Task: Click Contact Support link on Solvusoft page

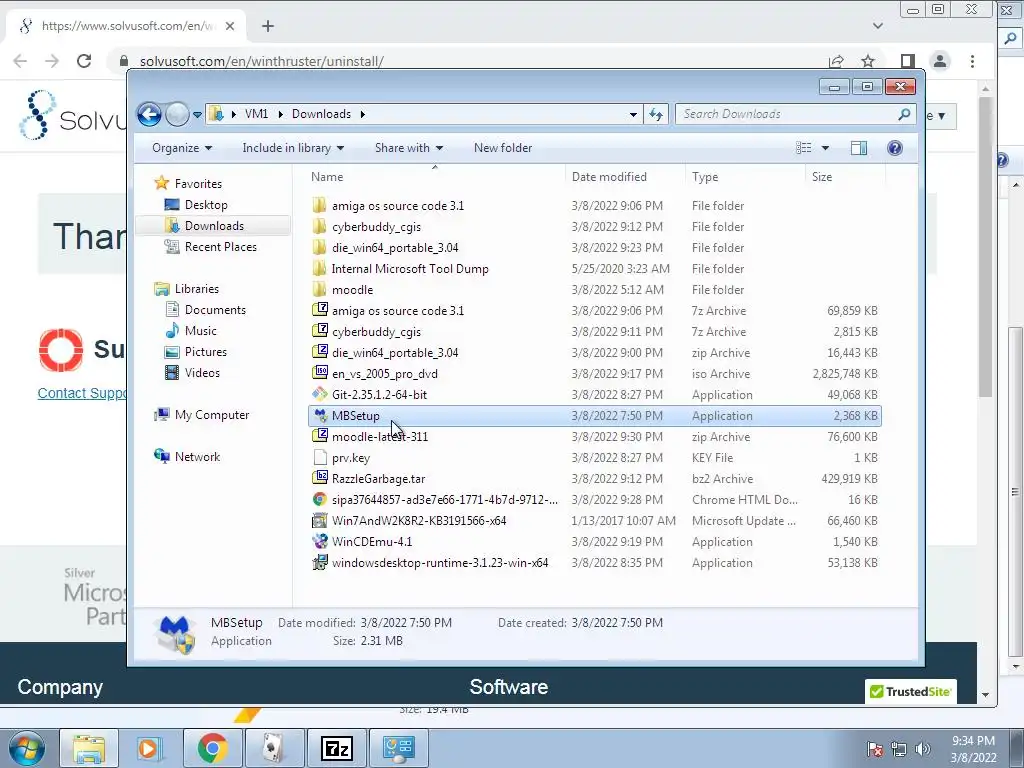Action: pos(83,393)
